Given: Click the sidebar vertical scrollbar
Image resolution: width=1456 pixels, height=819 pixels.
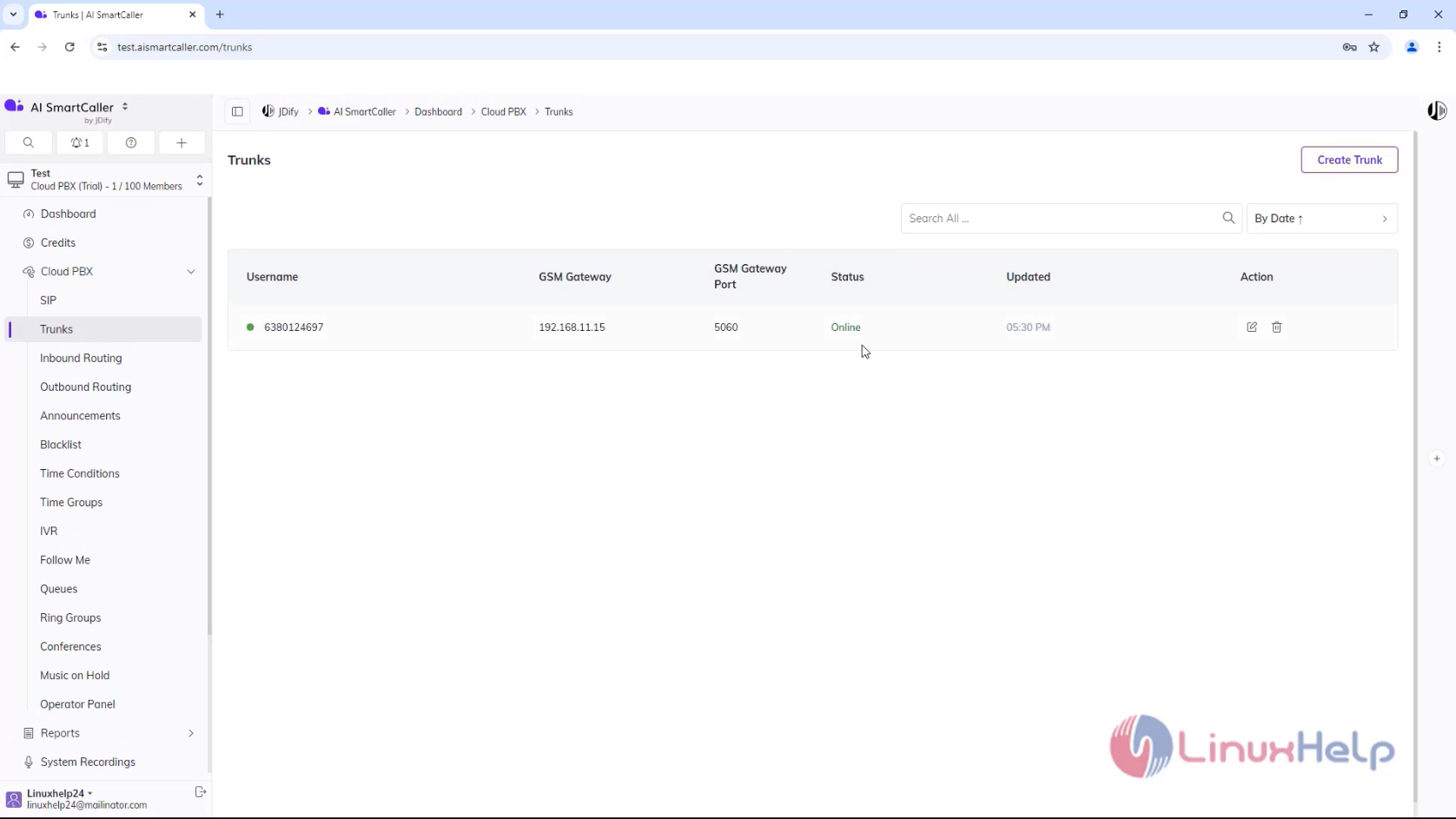Looking at the screenshot, I should (x=208, y=417).
